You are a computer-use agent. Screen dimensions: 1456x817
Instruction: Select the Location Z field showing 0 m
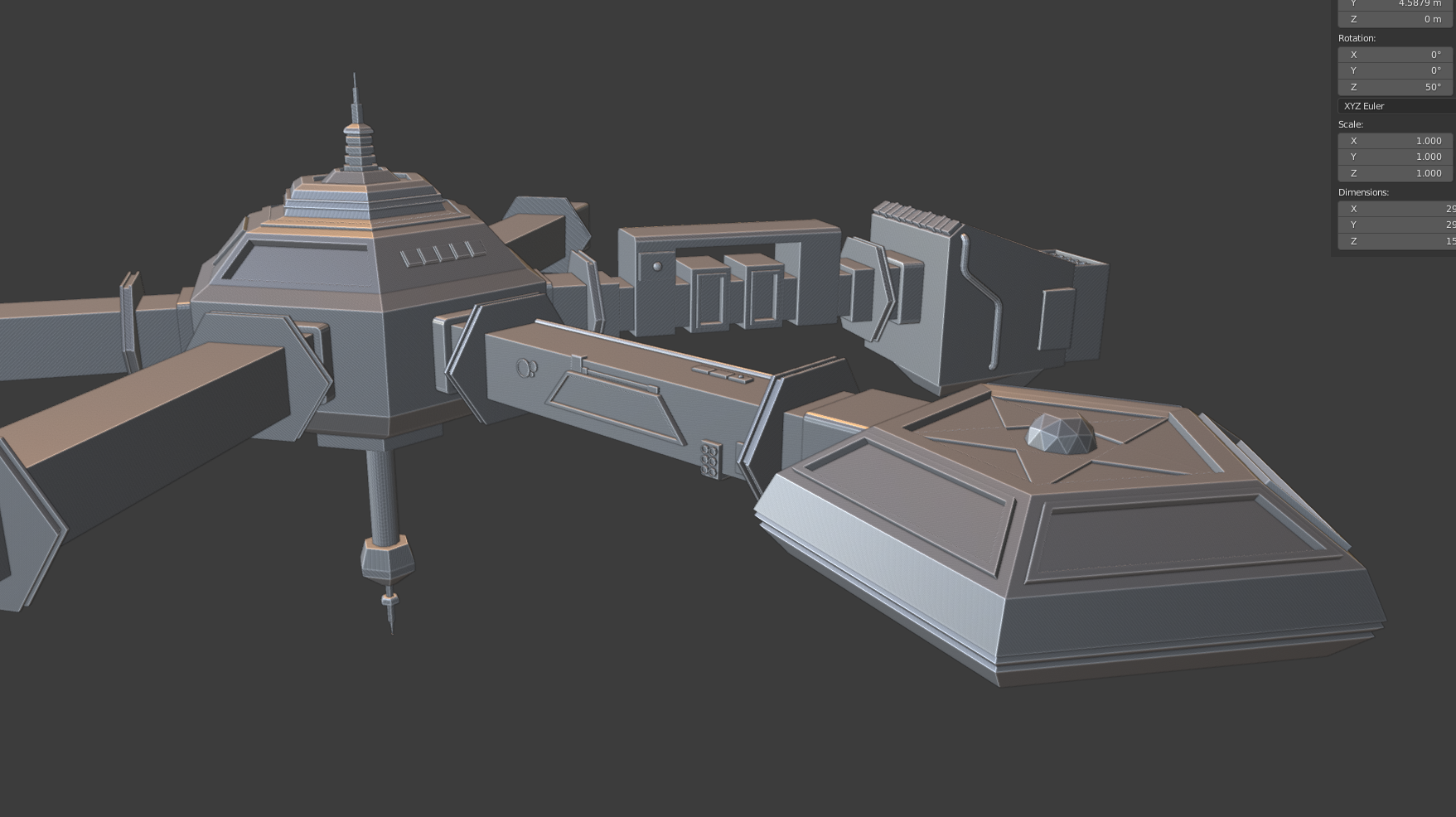pos(1396,19)
